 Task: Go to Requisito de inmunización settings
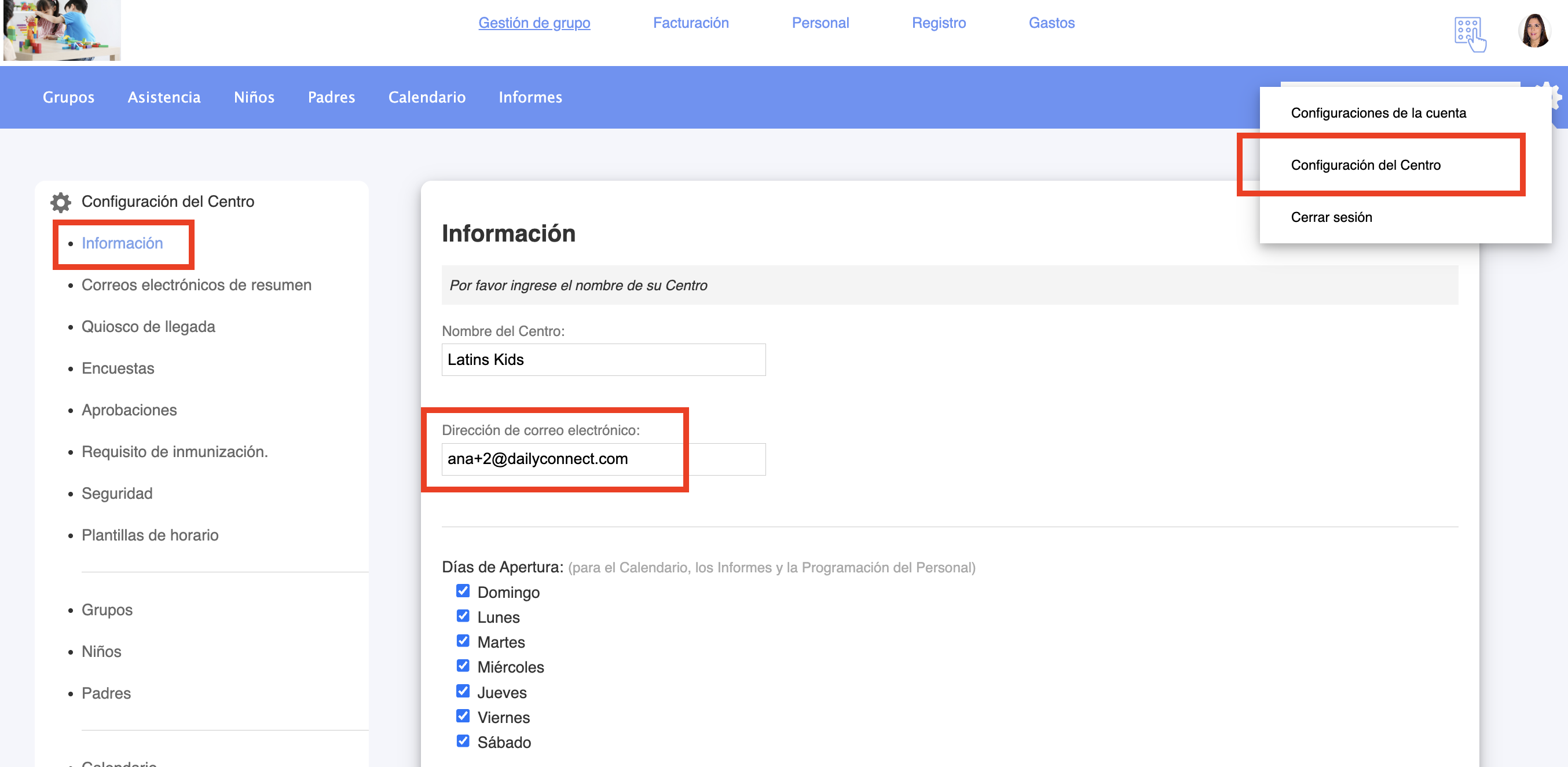174,451
